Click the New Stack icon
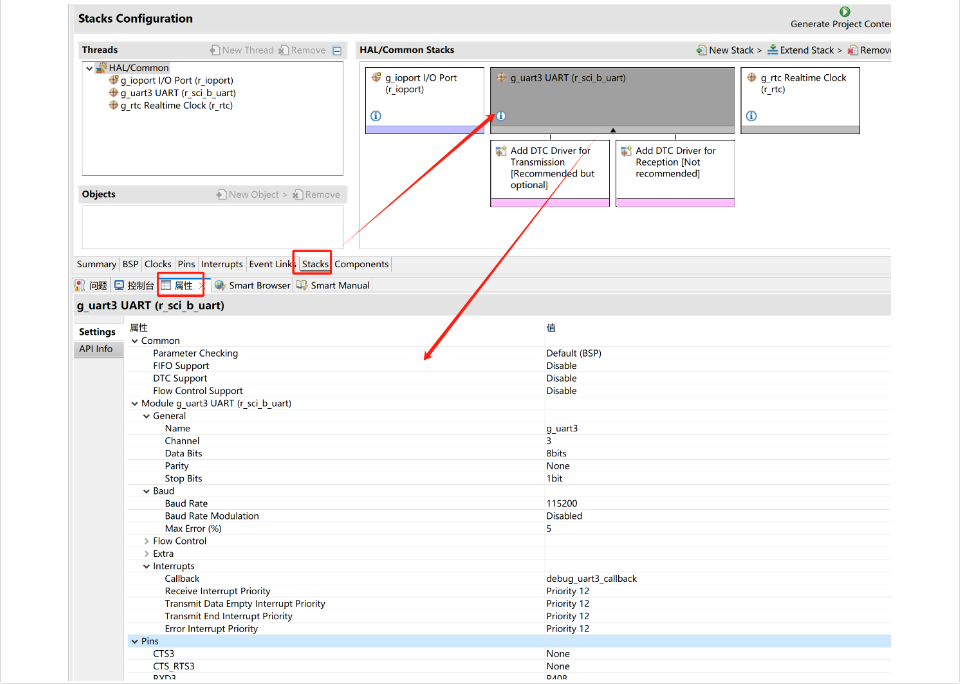 (702, 50)
